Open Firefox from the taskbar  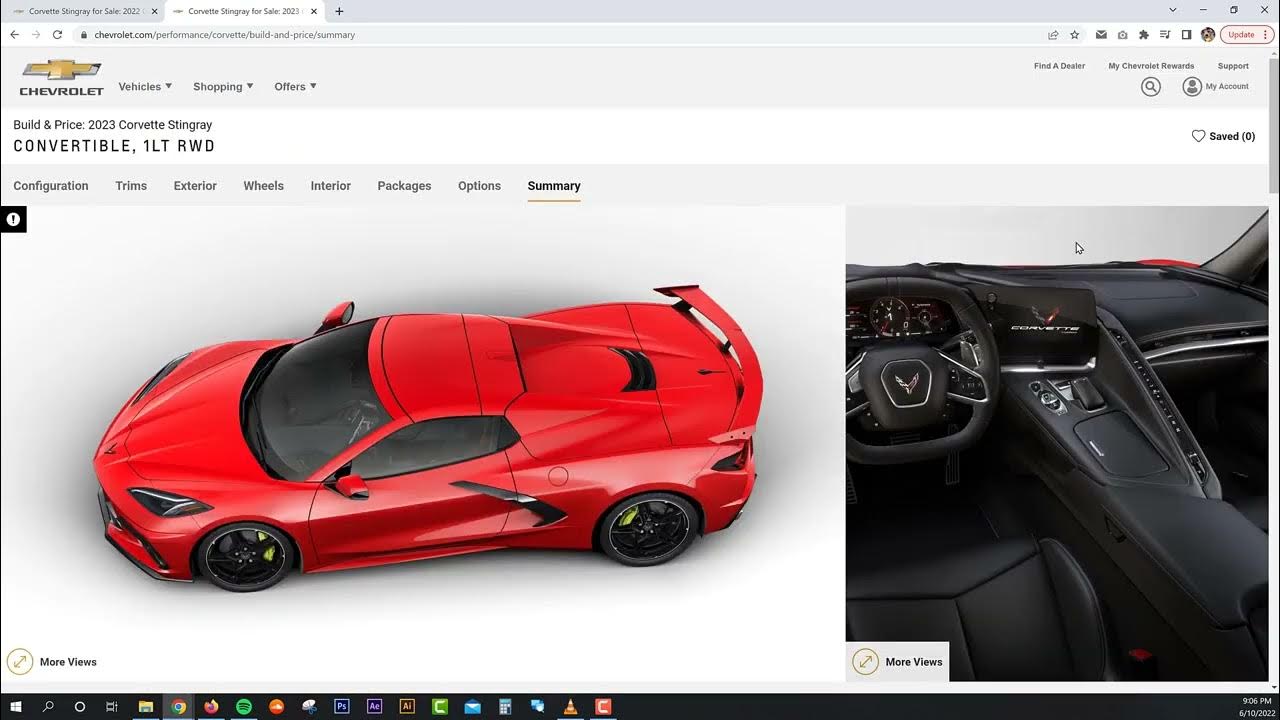coord(211,706)
